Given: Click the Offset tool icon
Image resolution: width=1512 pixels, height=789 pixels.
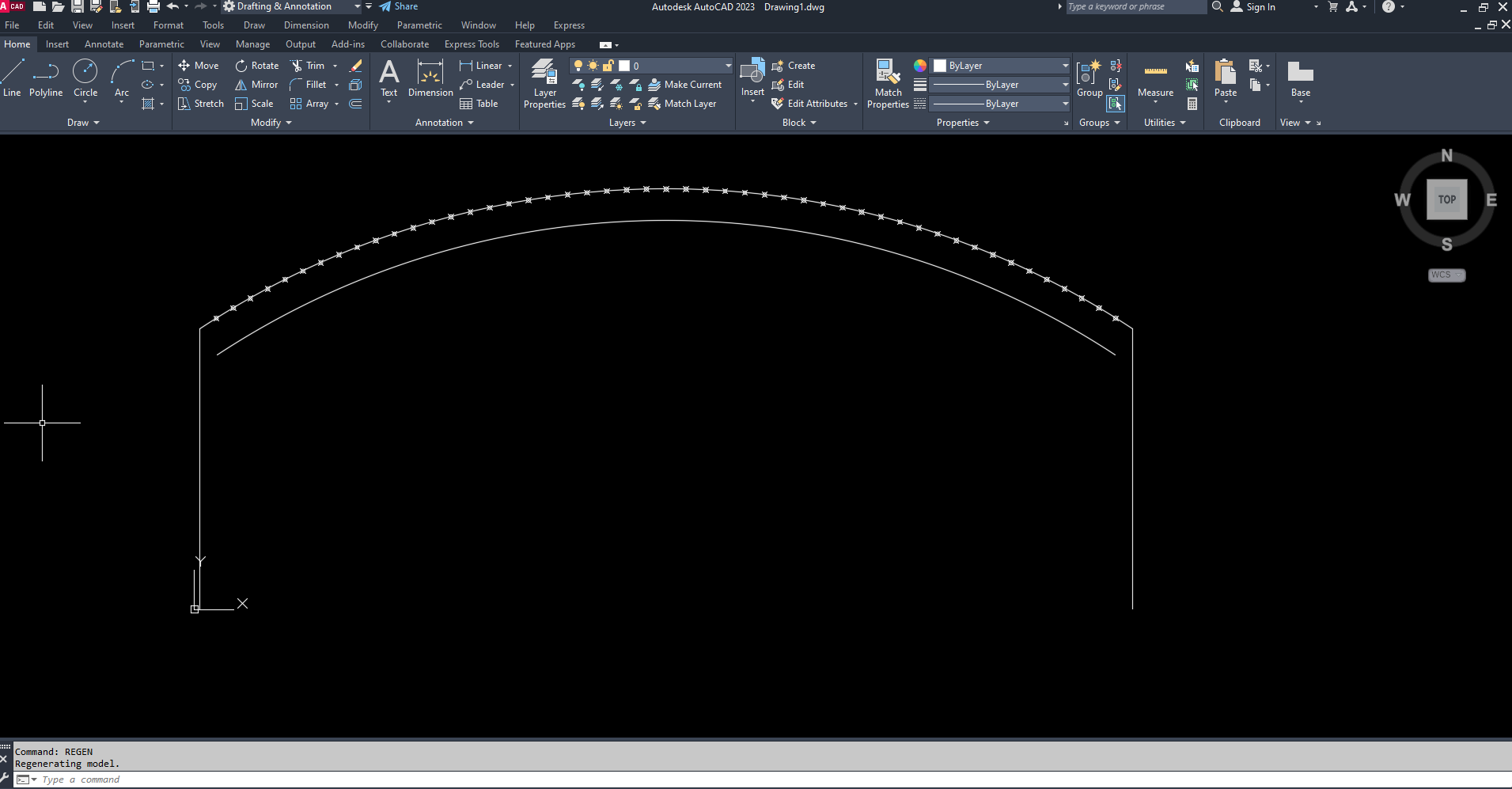Looking at the screenshot, I should point(356,104).
